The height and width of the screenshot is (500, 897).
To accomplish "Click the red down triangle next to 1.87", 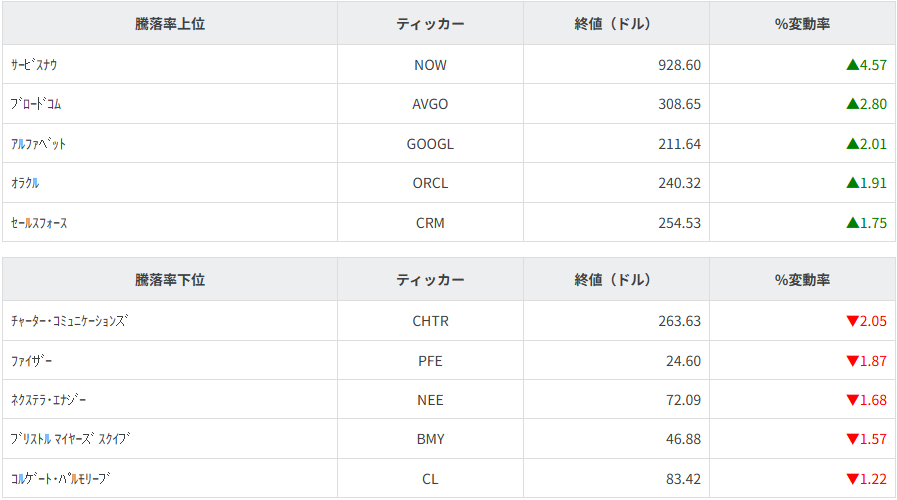I will tap(852, 361).
